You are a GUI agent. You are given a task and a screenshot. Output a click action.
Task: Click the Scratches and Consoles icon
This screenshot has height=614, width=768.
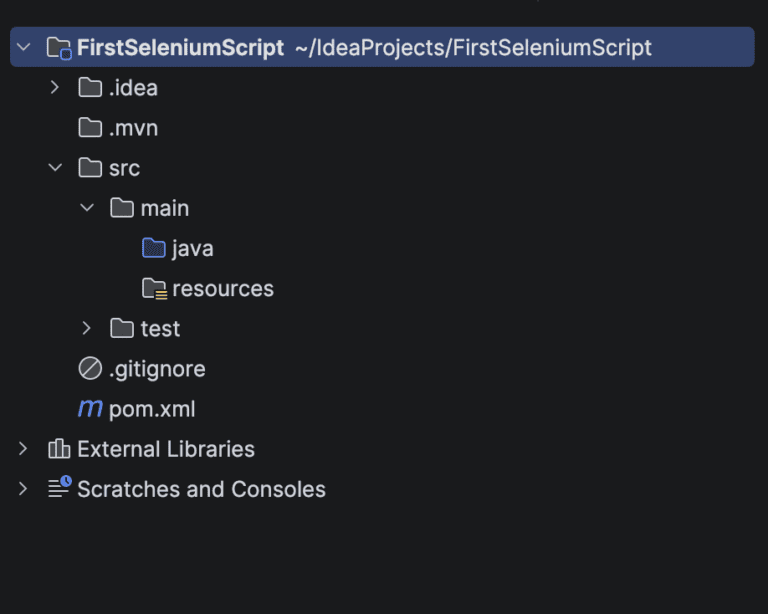tap(59, 489)
